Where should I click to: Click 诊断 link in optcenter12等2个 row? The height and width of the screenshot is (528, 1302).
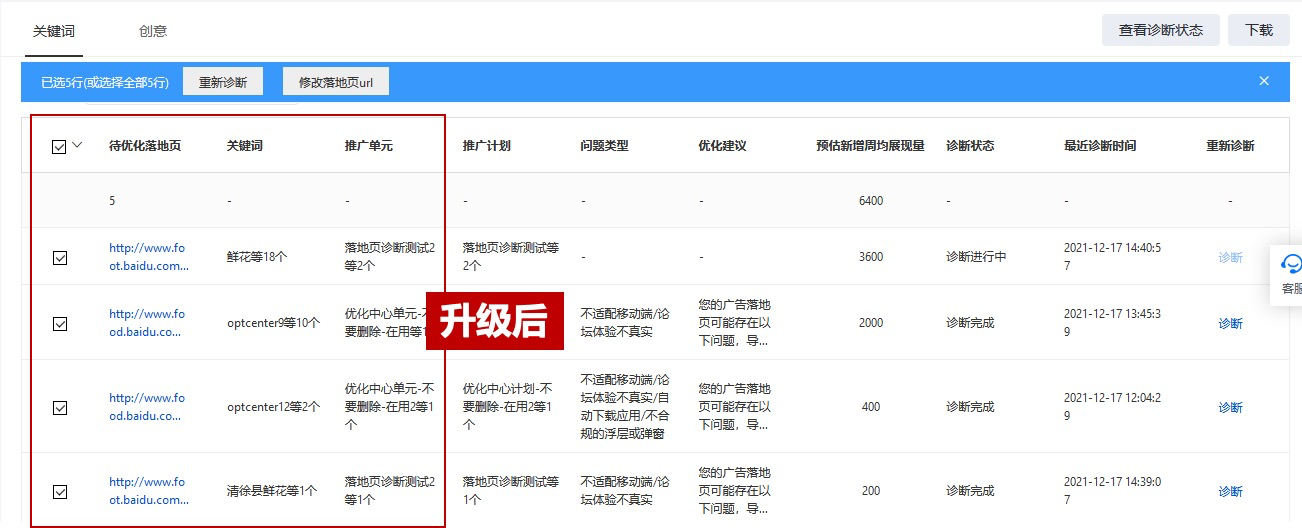click(x=1230, y=408)
